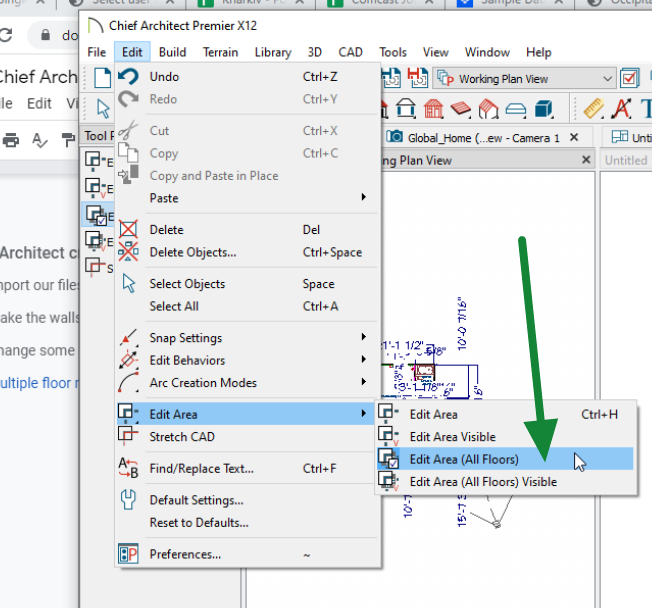Toggle the checkmark button beside Working Plan View
The height and width of the screenshot is (608, 652).
[630, 78]
